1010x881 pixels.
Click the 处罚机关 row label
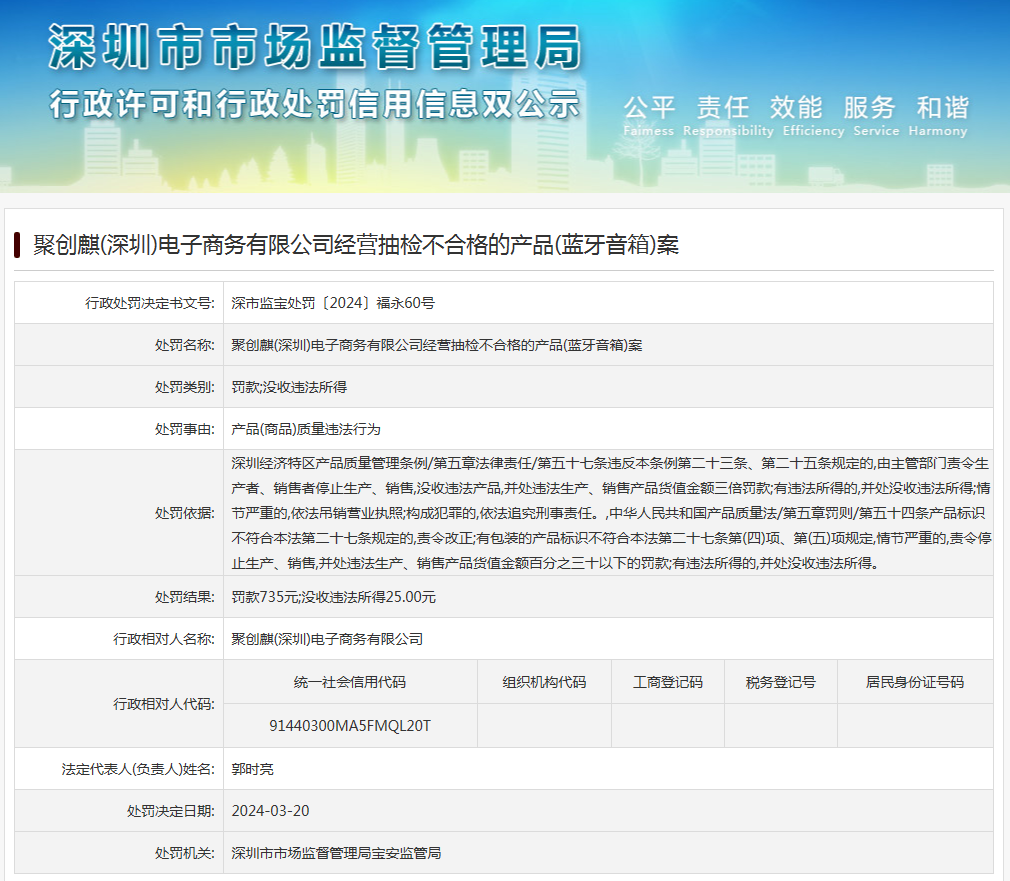coord(185,853)
